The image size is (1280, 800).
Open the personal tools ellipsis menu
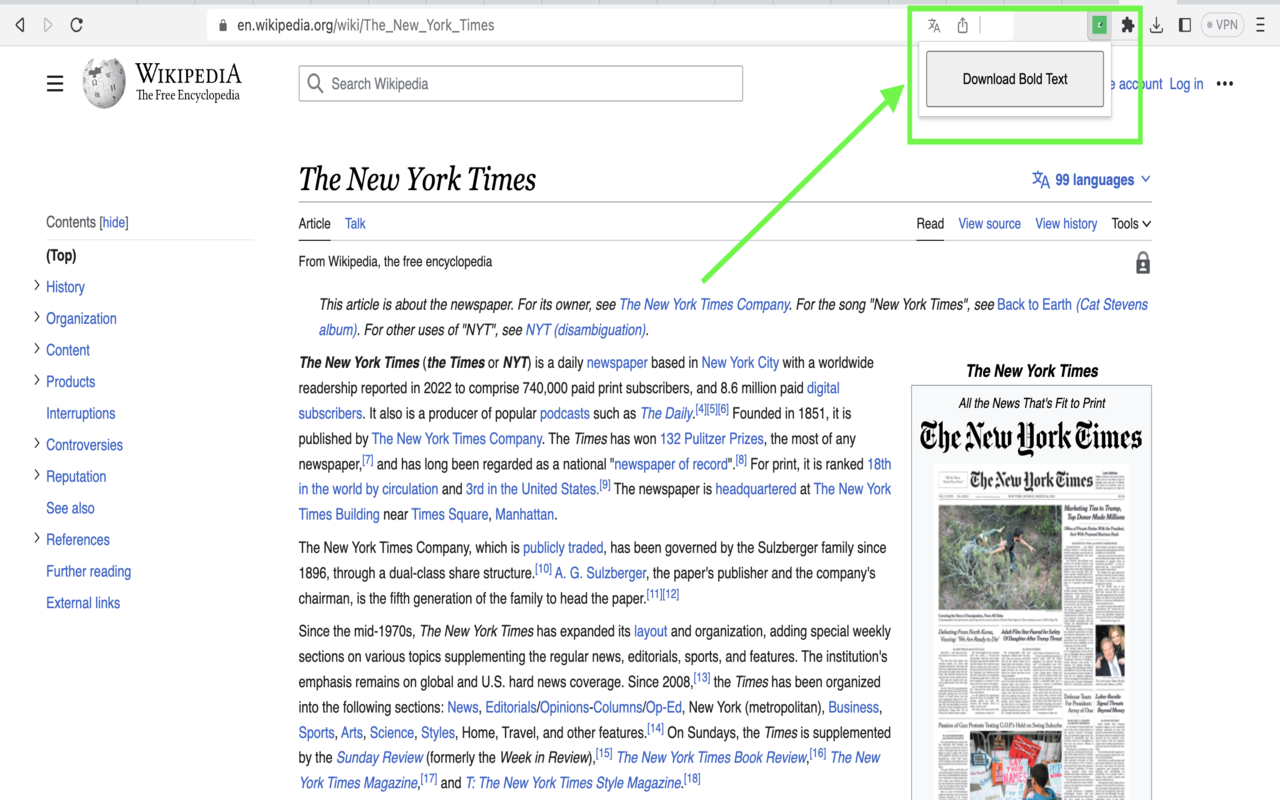(x=1225, y=84)
